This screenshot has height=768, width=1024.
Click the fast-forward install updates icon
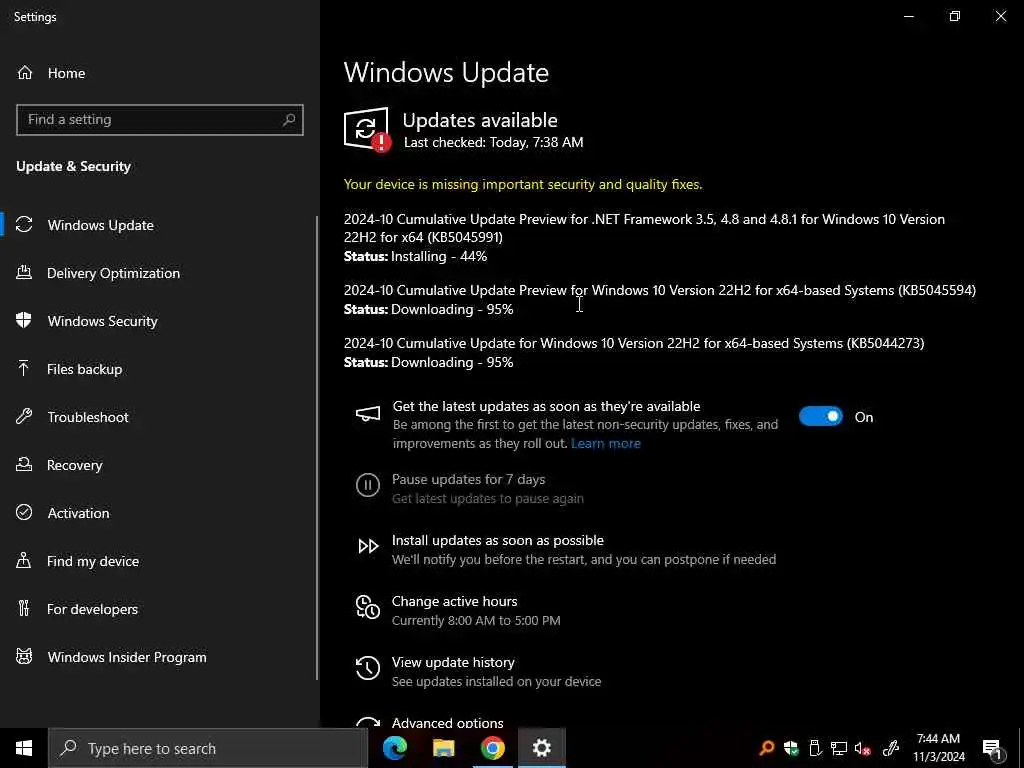click(368, 546)
